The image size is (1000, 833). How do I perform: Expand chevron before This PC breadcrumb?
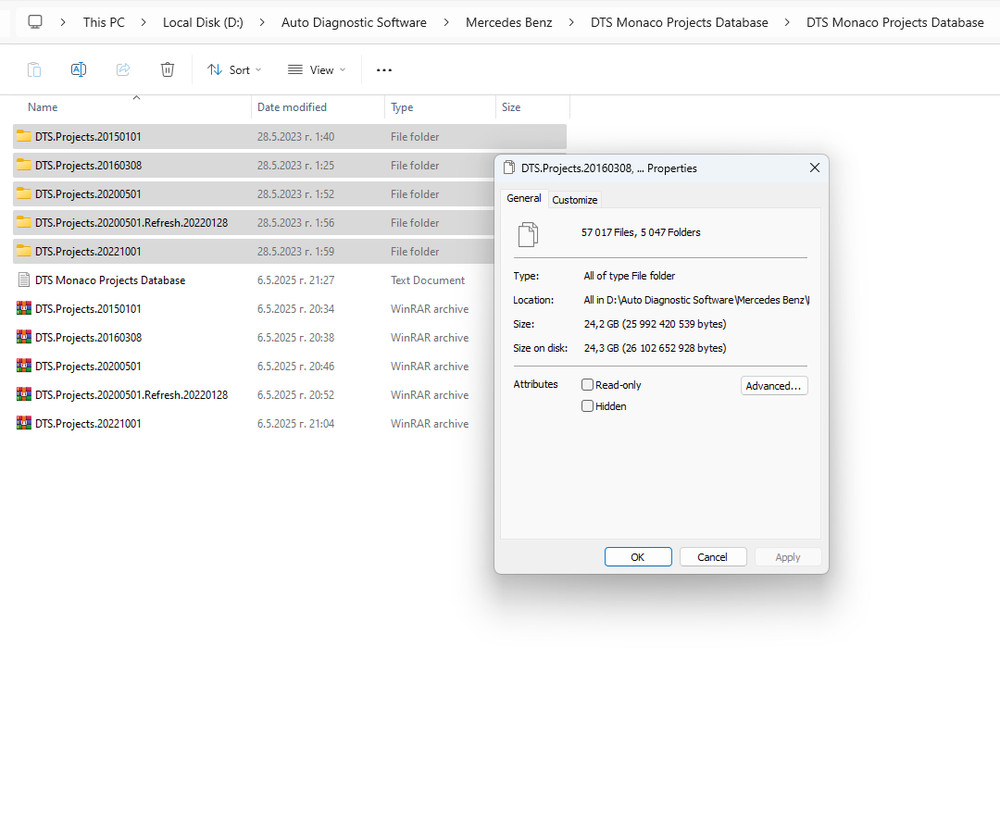[62, 22]
